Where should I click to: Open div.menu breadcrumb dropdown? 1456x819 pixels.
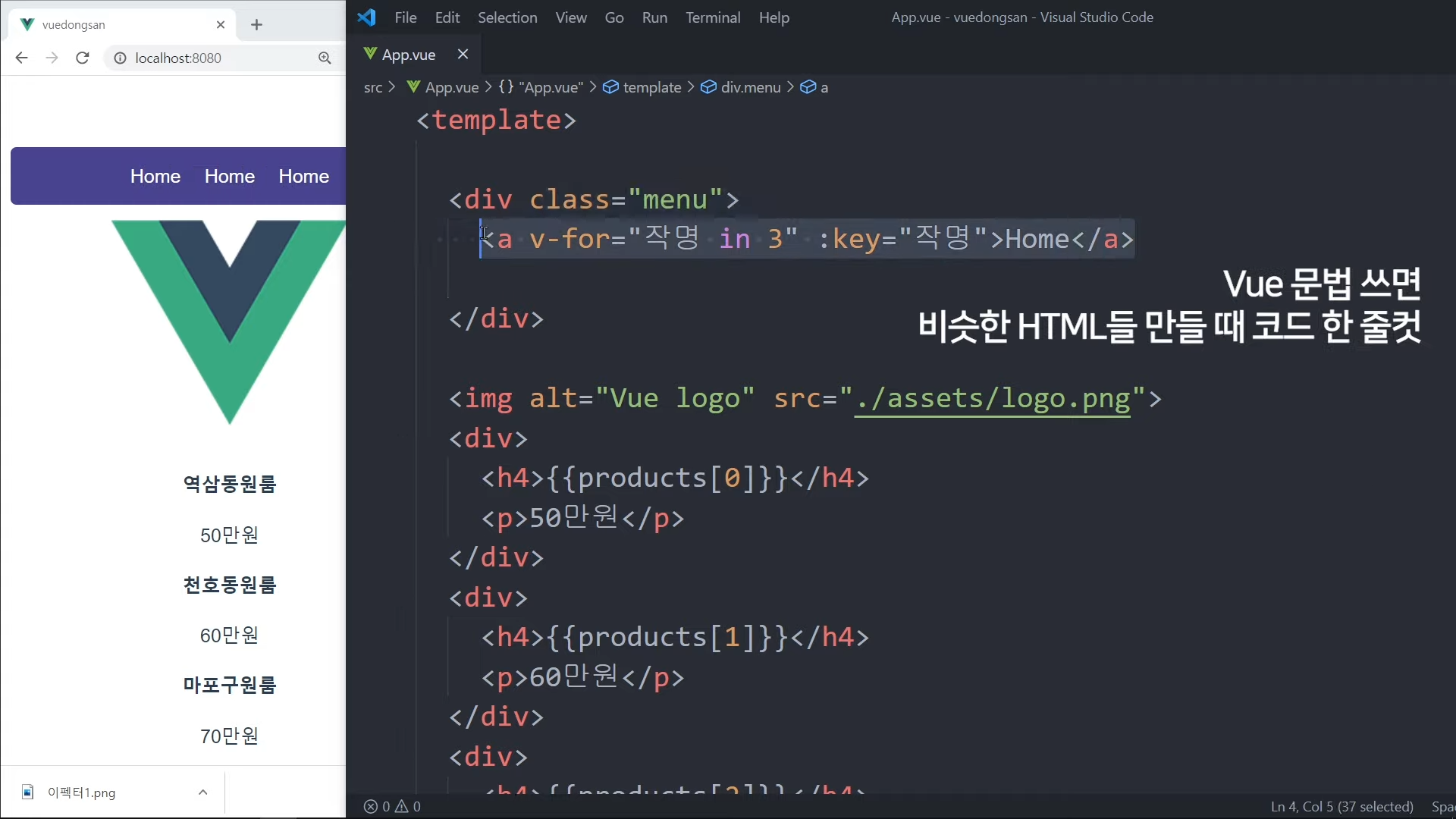(x=750, y=87)
